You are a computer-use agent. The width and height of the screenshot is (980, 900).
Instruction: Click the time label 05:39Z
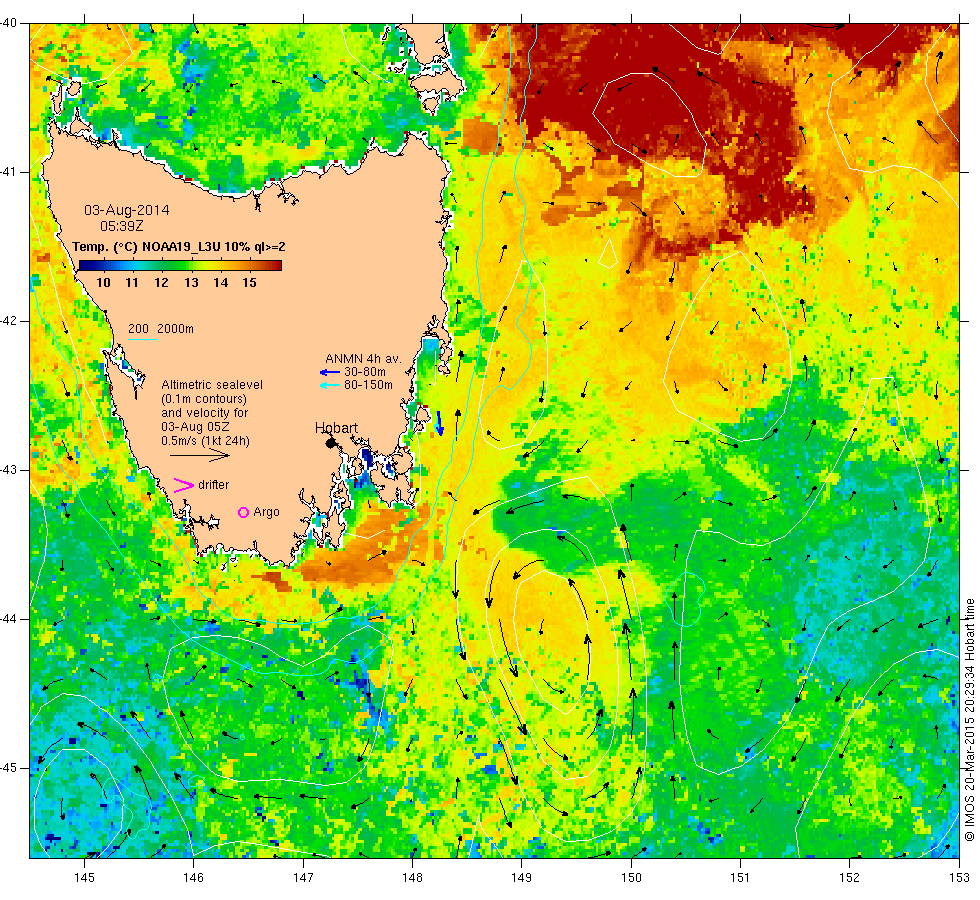[121, 226]
